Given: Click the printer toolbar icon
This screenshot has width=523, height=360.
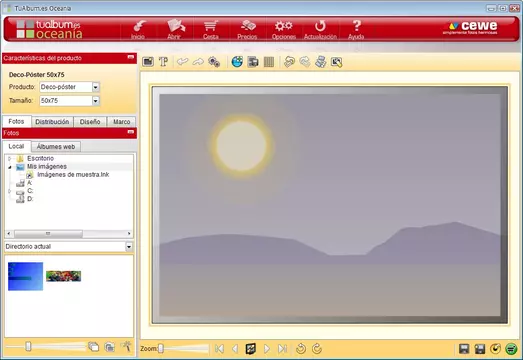Looking at the screenshot, I should click(x=321, y=62).
